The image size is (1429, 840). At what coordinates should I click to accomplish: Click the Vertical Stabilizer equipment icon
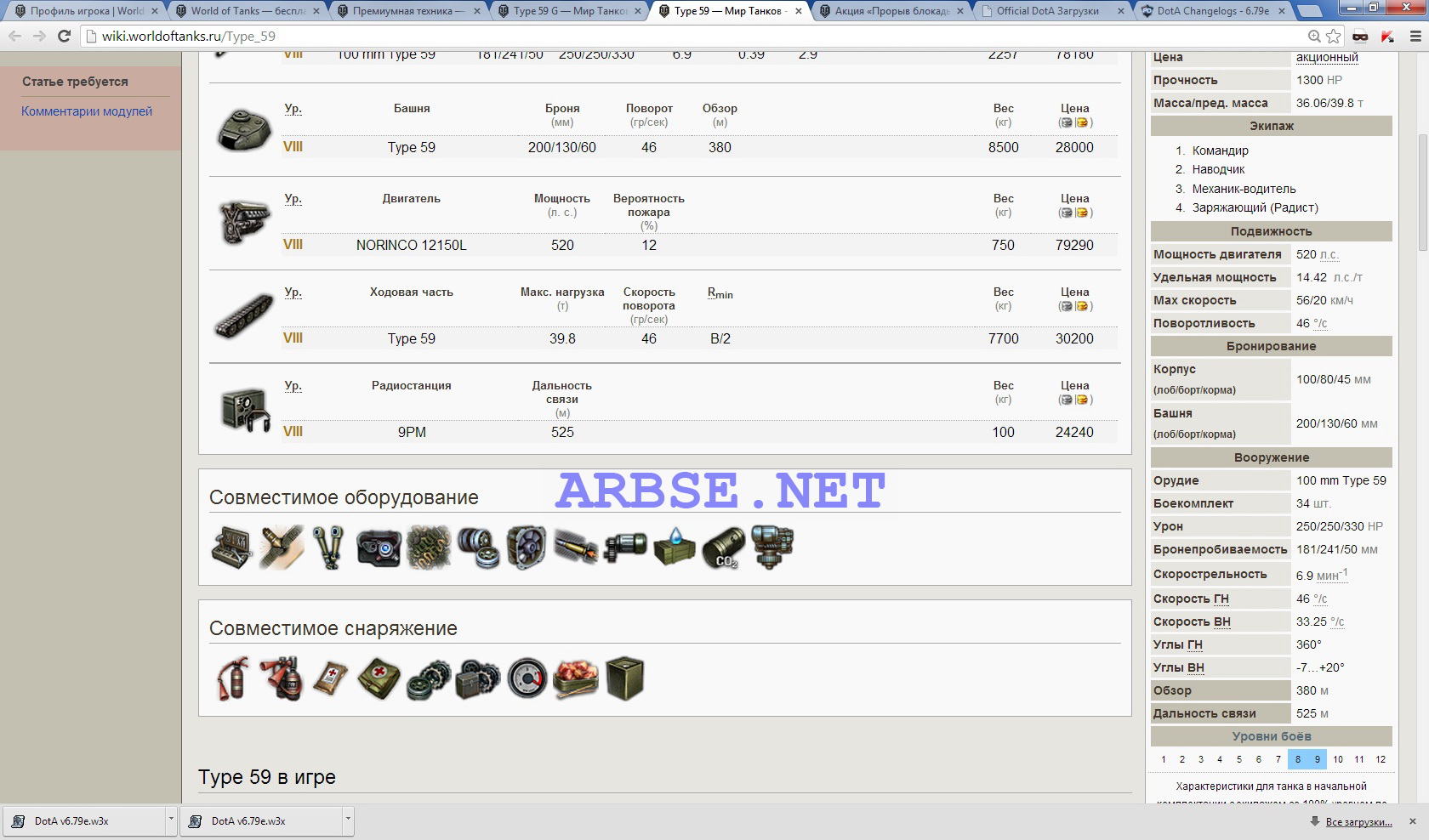pos(772,548)
